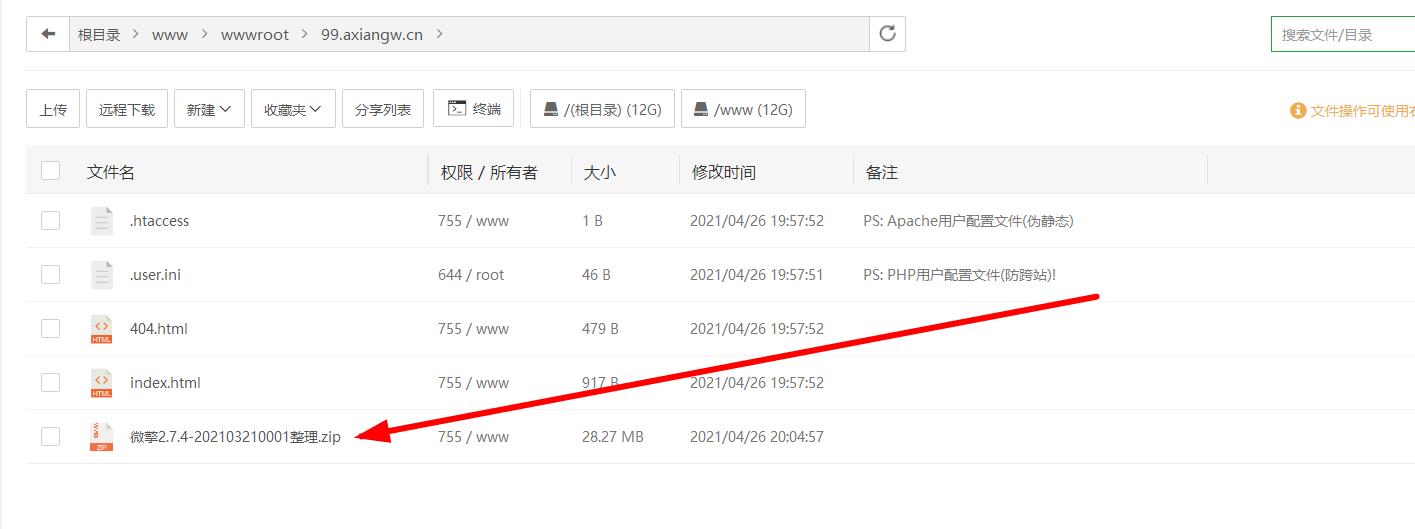Tick the checkbox for 404.html
This screenshot has width=1415, height=529.
pyautogui.click(x=50, y=328)
